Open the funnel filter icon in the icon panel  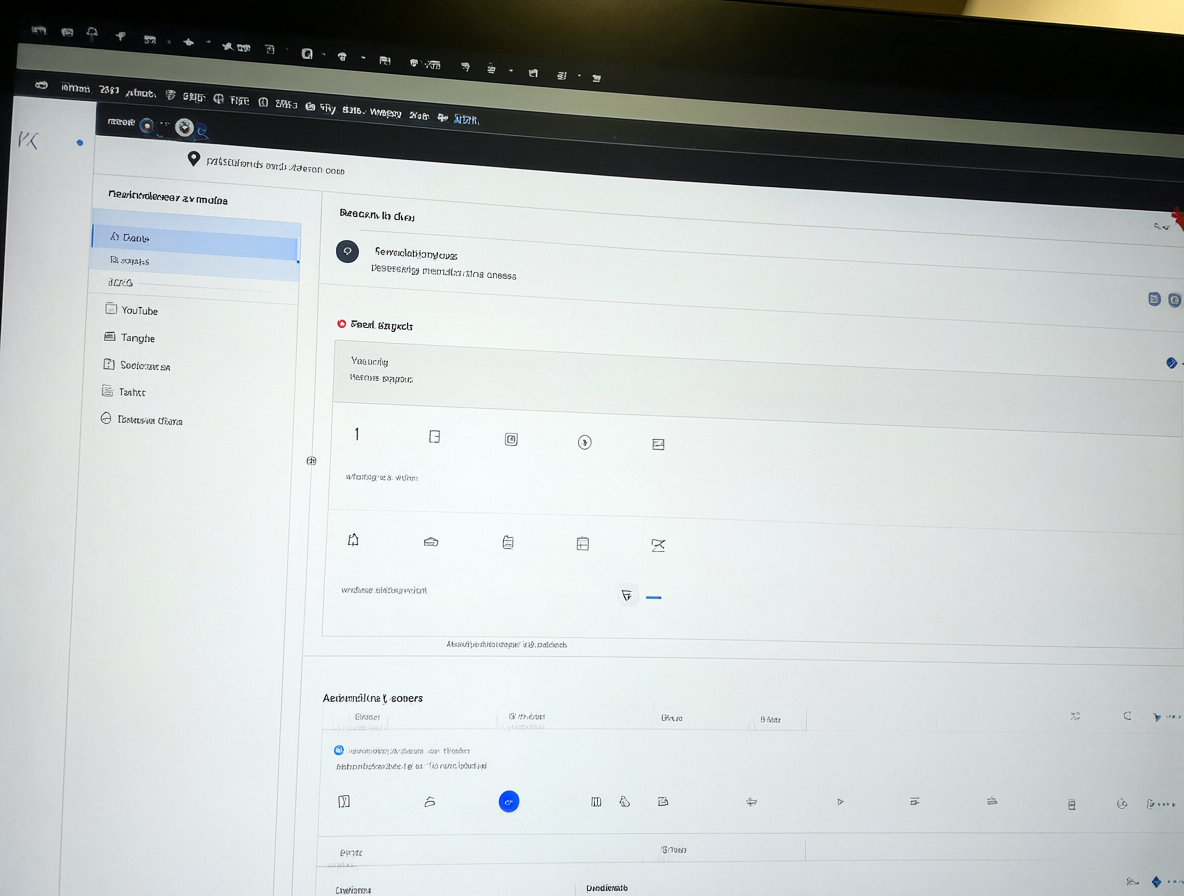[626, 596]
